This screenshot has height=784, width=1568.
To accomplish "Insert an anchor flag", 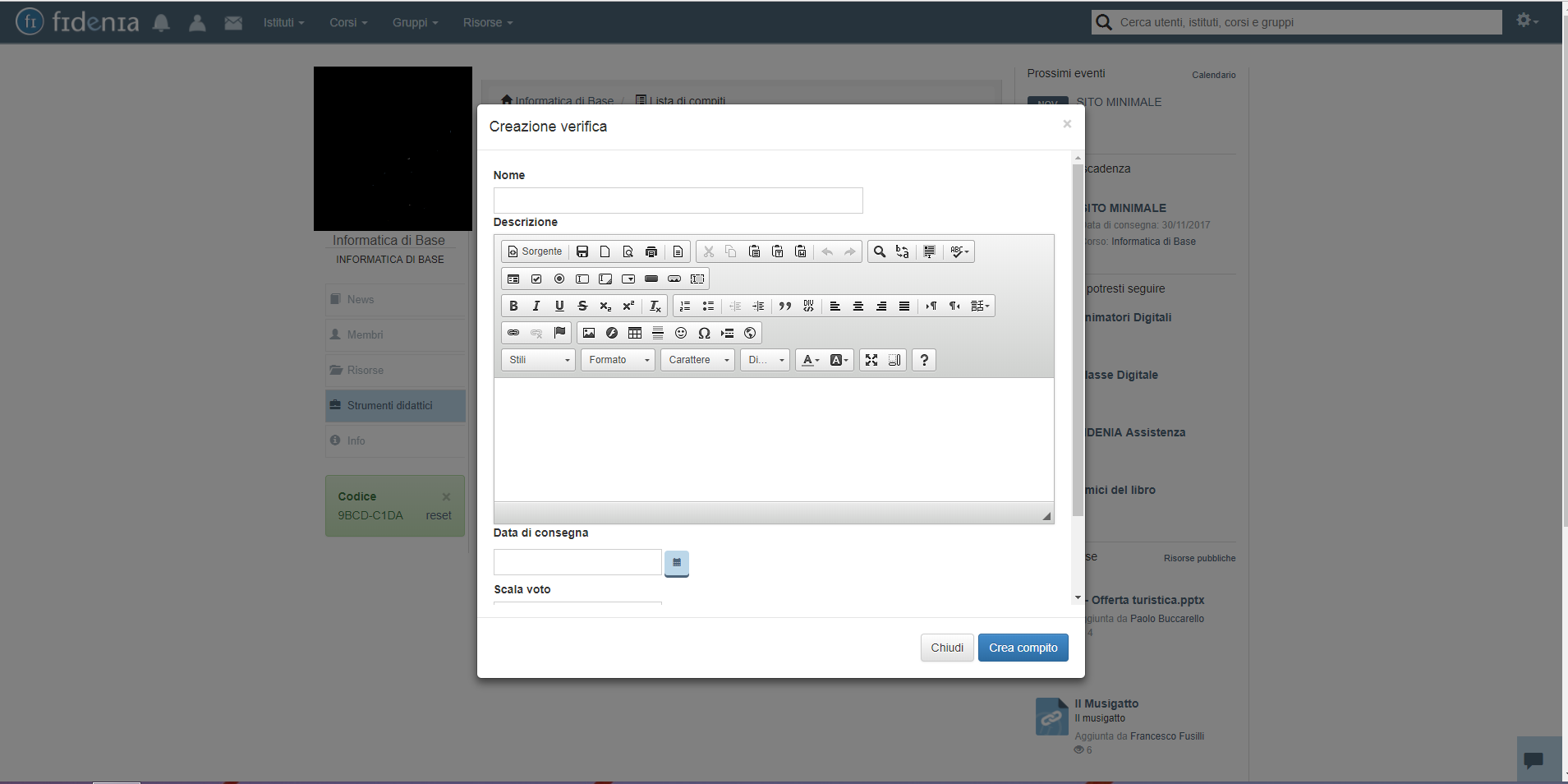I will tap(559, 333).
